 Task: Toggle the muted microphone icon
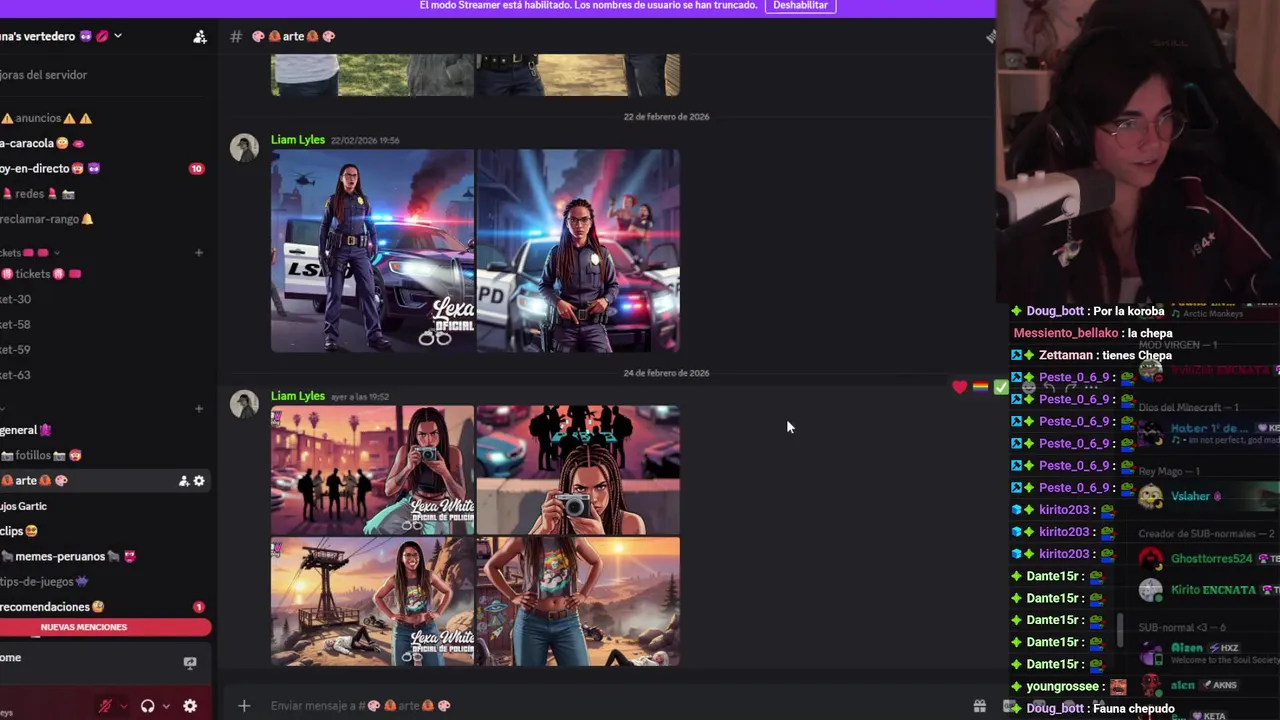[105, 706]
